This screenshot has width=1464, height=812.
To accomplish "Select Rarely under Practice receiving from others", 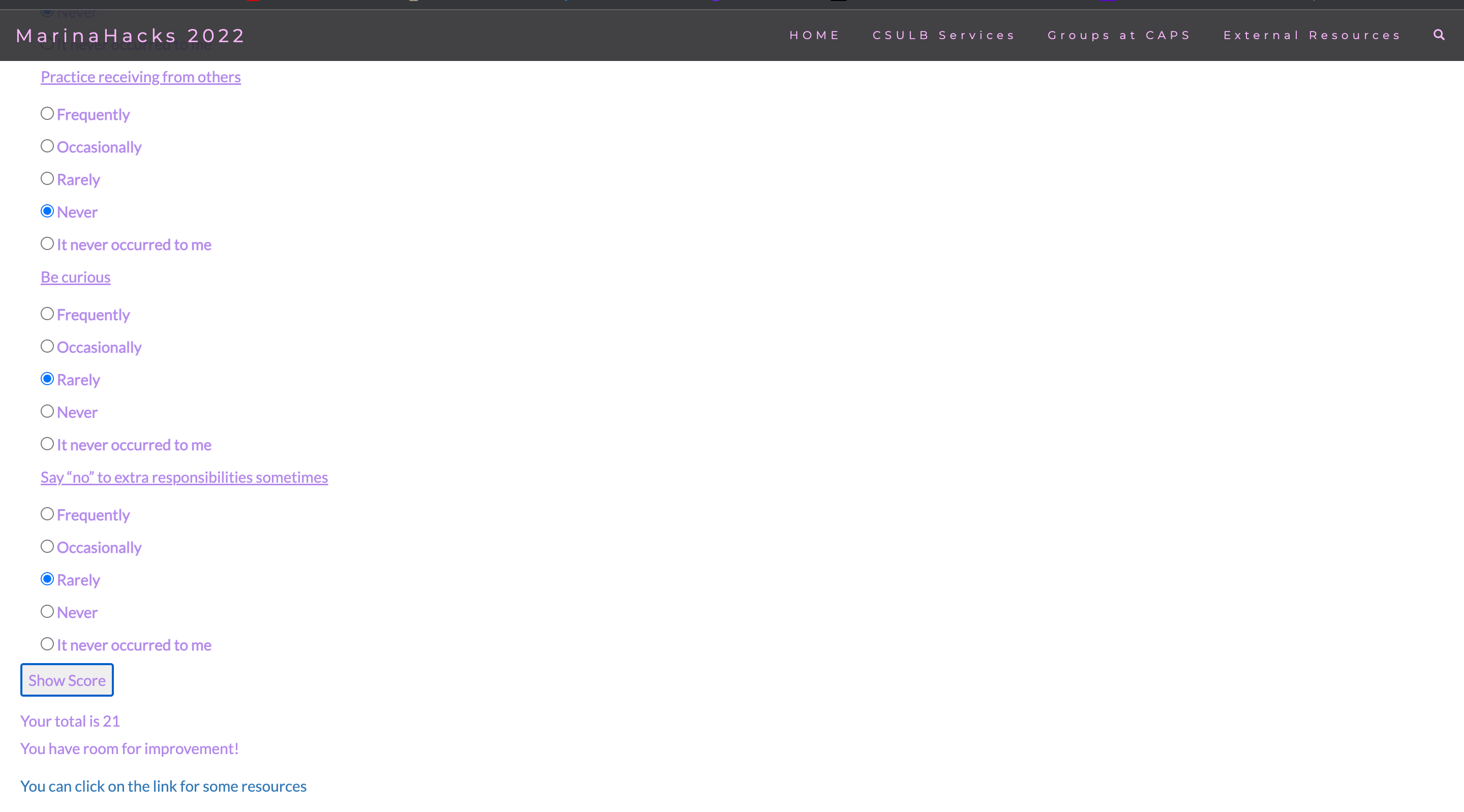I will click(47, 178).
